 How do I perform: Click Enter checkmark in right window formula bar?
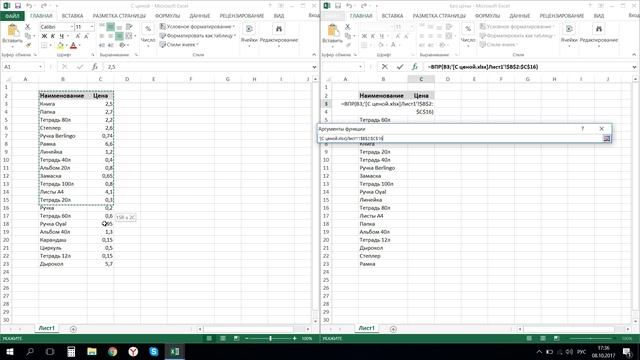400,67
